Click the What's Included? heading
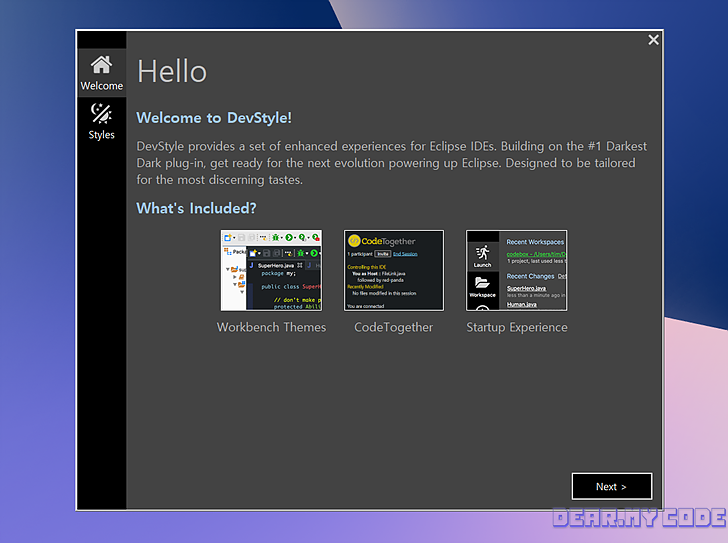The image size is (728, 543). tap(196, 208)
